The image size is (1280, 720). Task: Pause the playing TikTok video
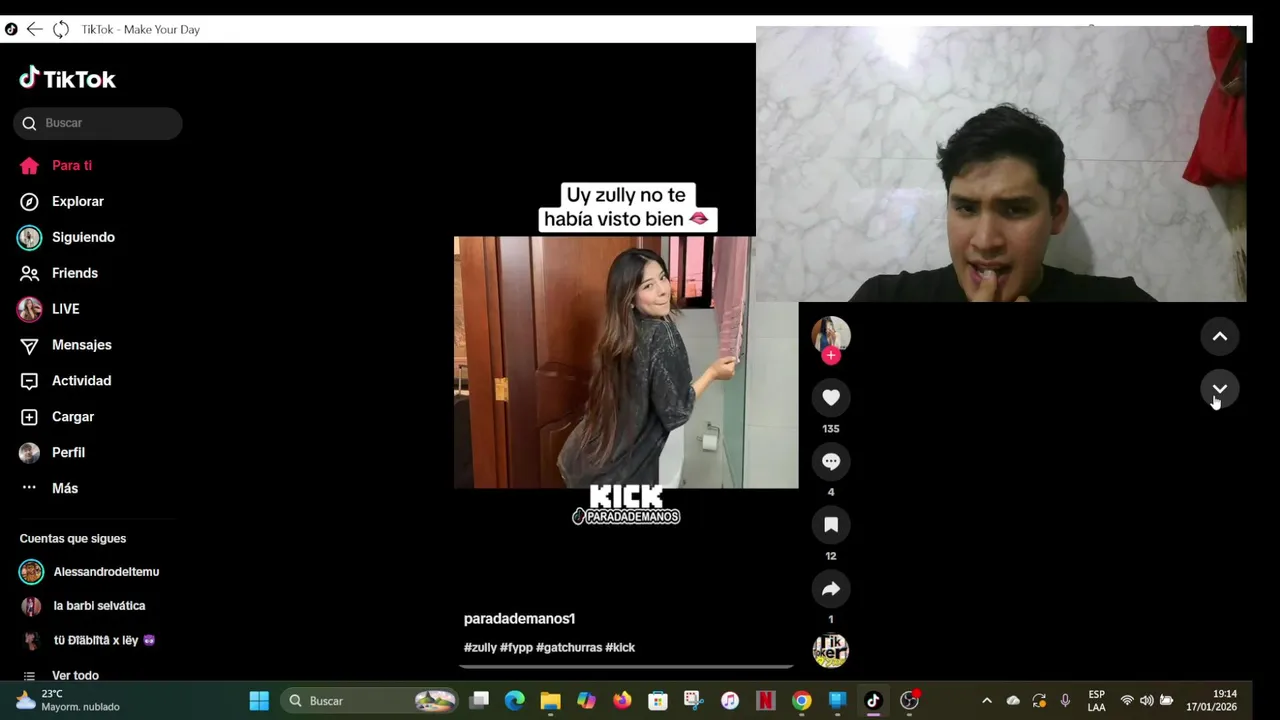[x=626, y=362]
